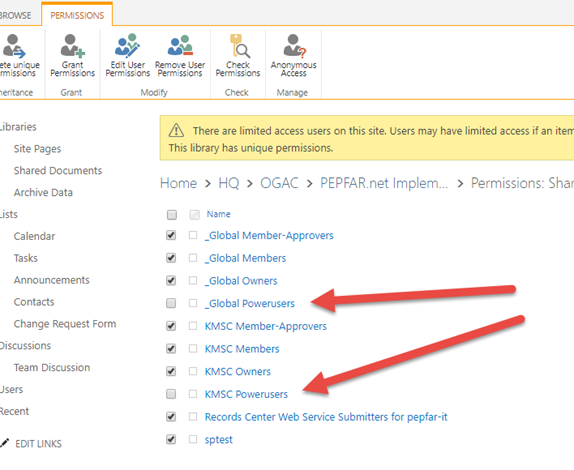Uncheck the _Global Members checkbox
The height and width of the screenshot is (470, 574).
(x=171, y=258)
